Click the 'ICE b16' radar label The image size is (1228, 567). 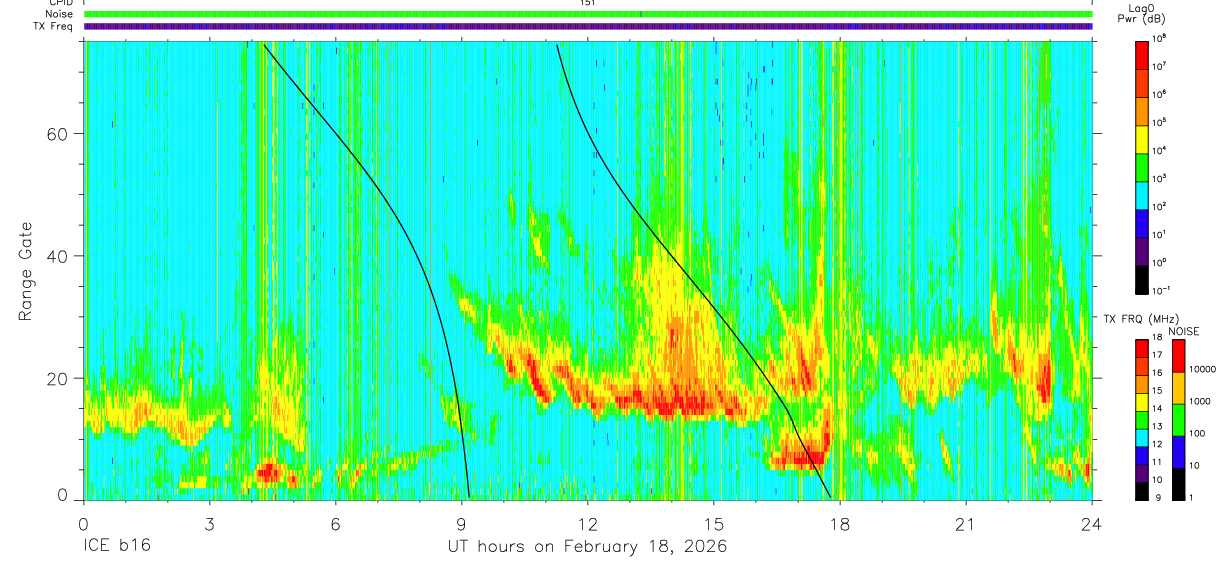[x=115, y=547]
